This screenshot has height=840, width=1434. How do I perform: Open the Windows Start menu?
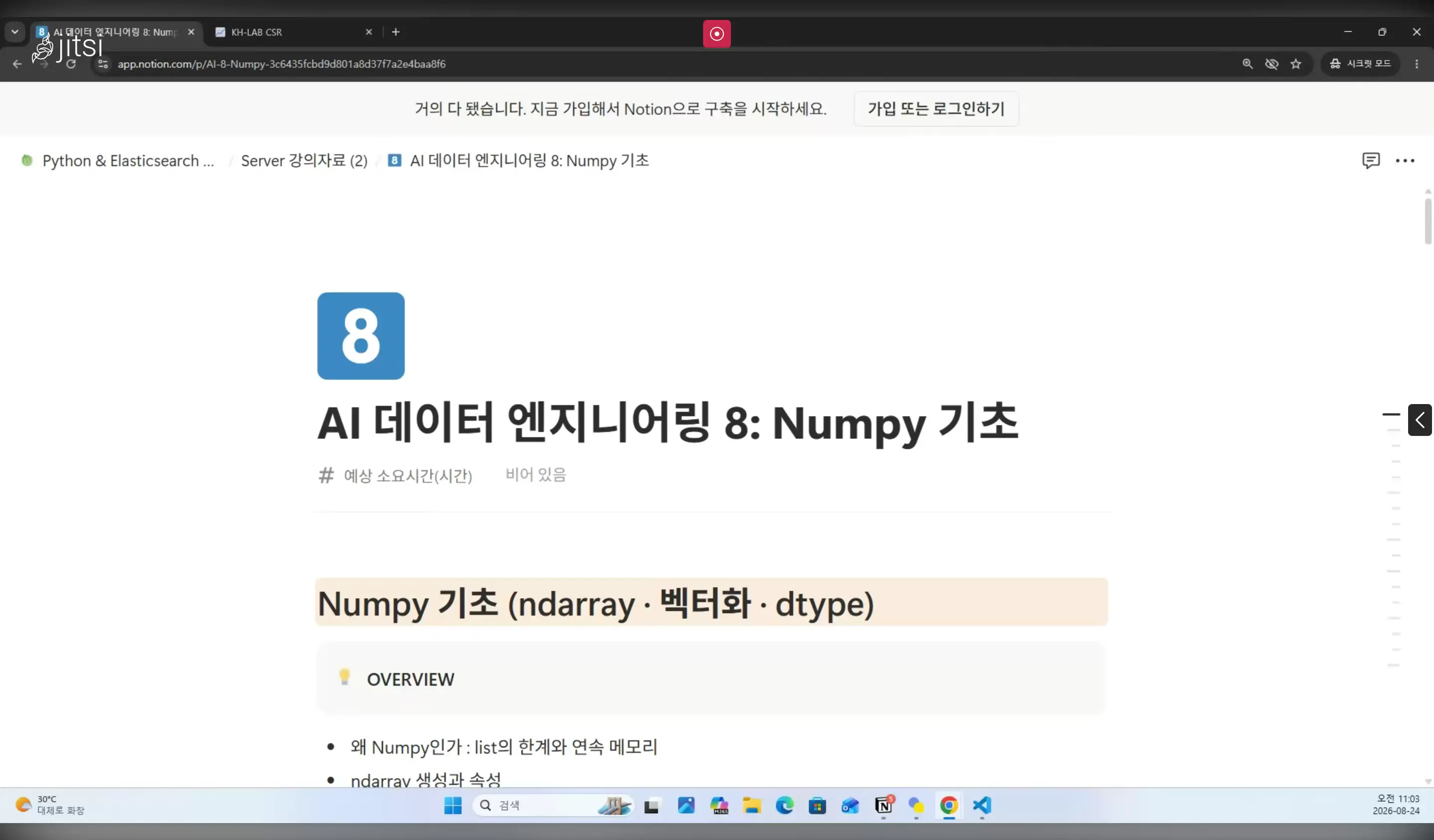coord(453,805)
